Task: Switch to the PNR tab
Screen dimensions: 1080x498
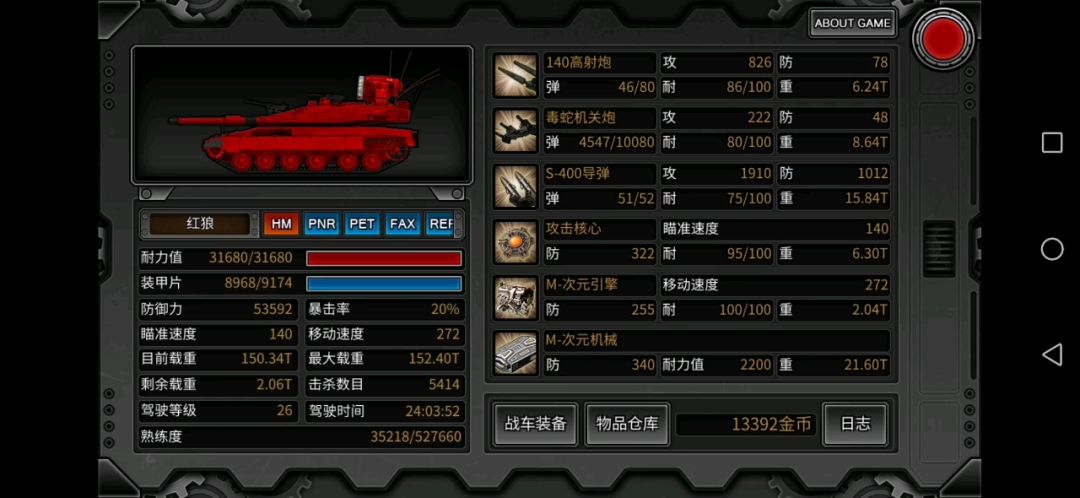Action: point(322,224)
